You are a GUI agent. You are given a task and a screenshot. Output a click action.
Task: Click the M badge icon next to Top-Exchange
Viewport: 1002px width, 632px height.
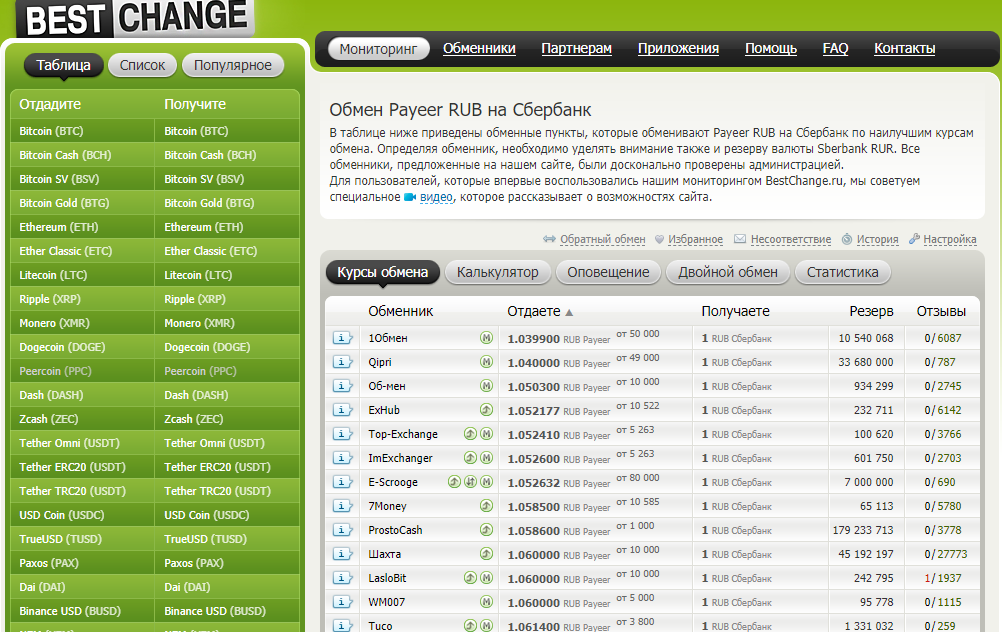tap(486, 434)
